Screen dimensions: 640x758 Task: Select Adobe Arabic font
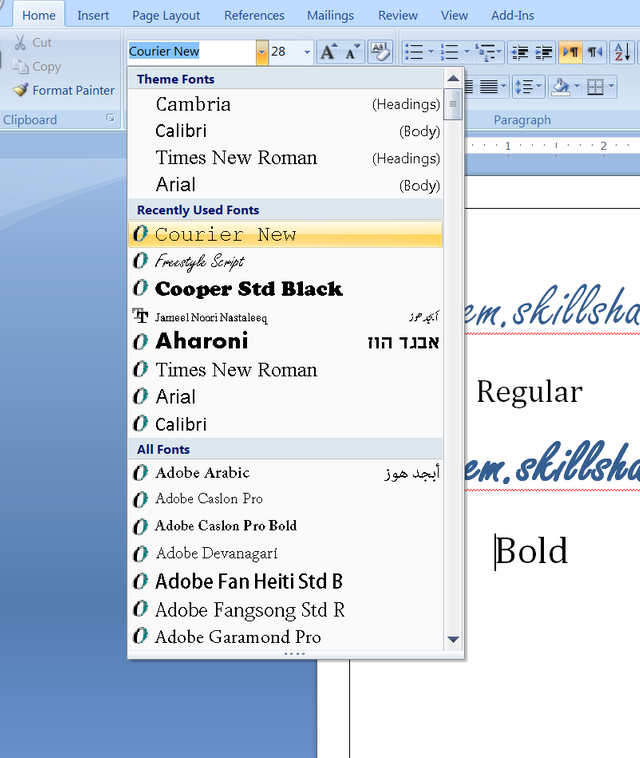[285, 472]
